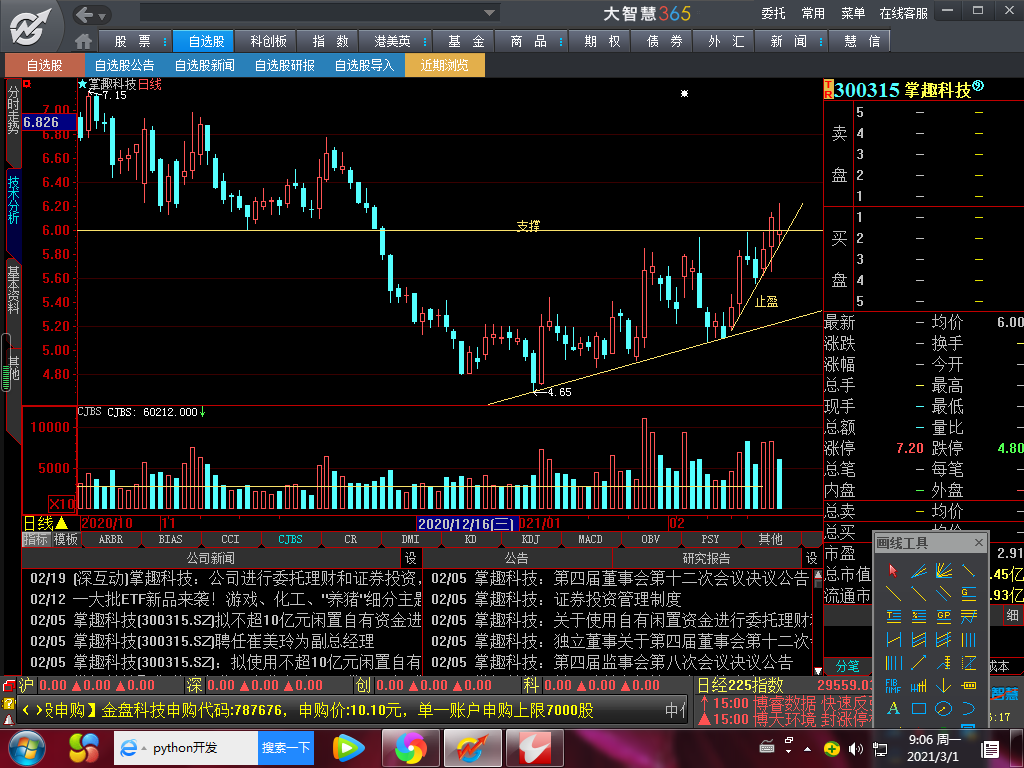The width and height of the screenshot is (1024, 768).
Task: Select the FIB TIME cycle tool
Action: click(893, 686)
